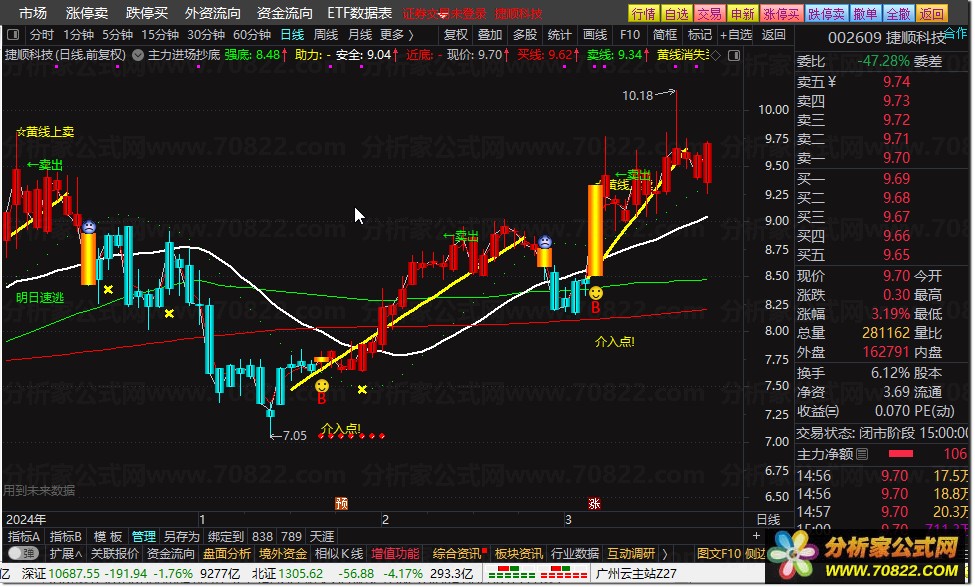Toggle the 简框 simple frame view
Image resolution: width=975 pixels, height=587 pixels.
665,35
